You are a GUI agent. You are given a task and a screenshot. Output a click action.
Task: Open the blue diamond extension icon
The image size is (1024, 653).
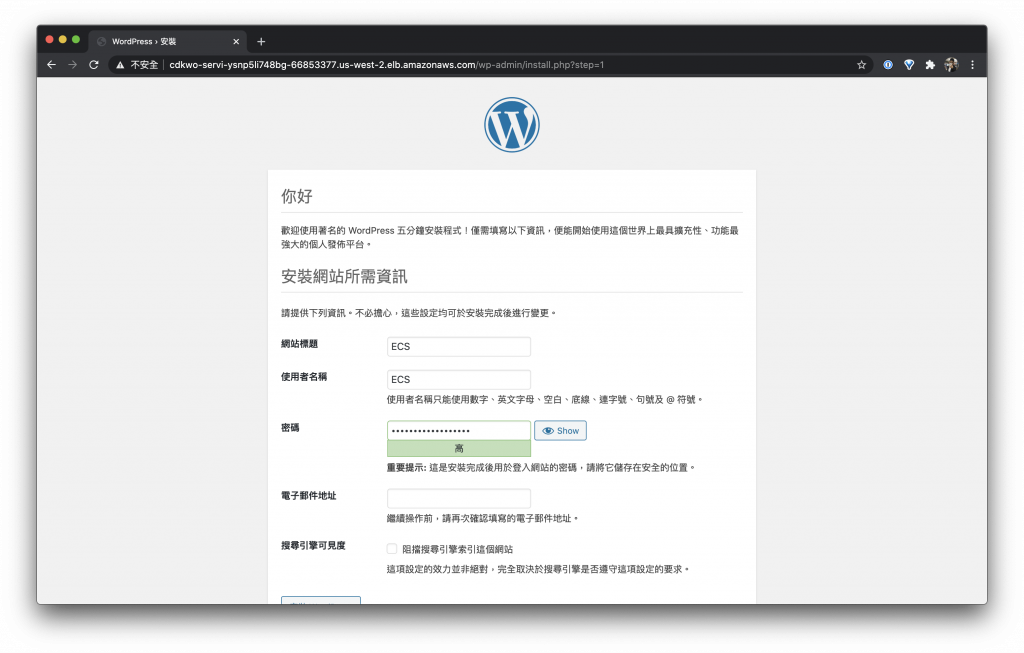[909, 65]
